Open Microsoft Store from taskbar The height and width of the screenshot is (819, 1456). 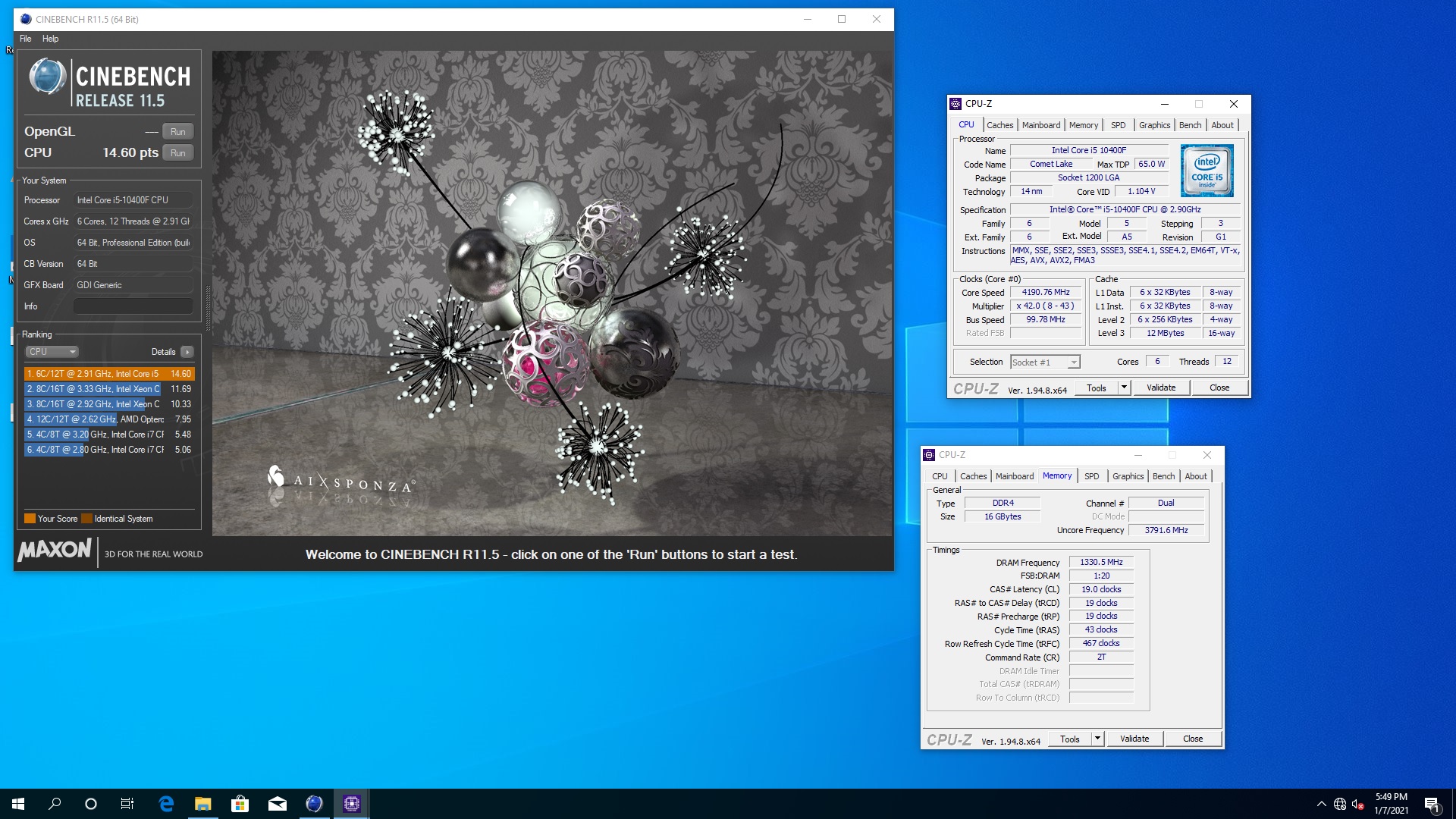coord(240,804)
